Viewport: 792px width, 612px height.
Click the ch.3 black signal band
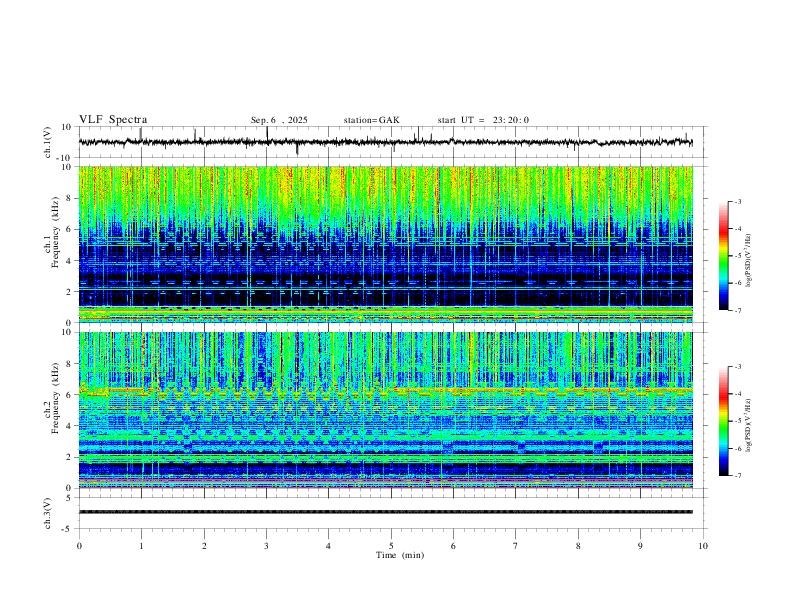point(386,512)
